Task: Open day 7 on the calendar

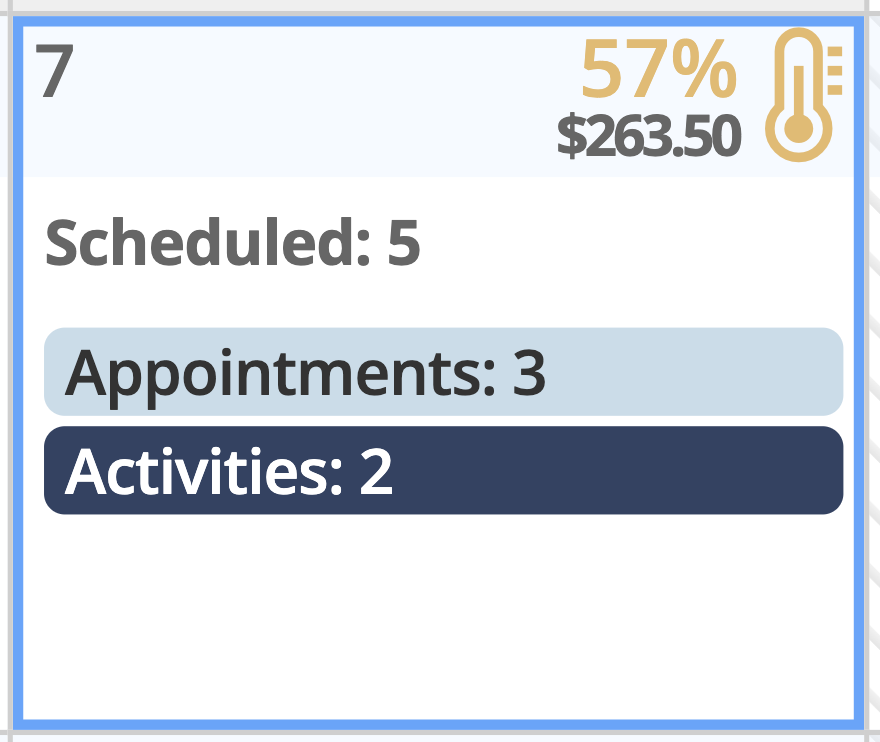Action: (55, 73)
